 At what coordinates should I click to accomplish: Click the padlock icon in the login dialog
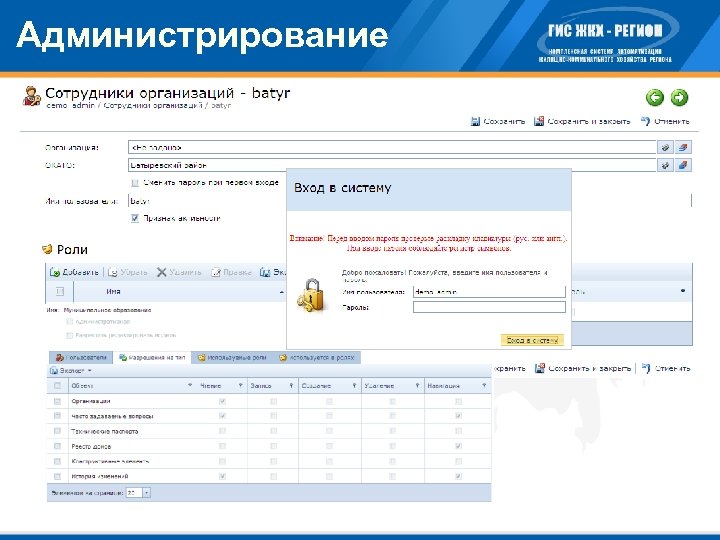click(x=310, y=295)
